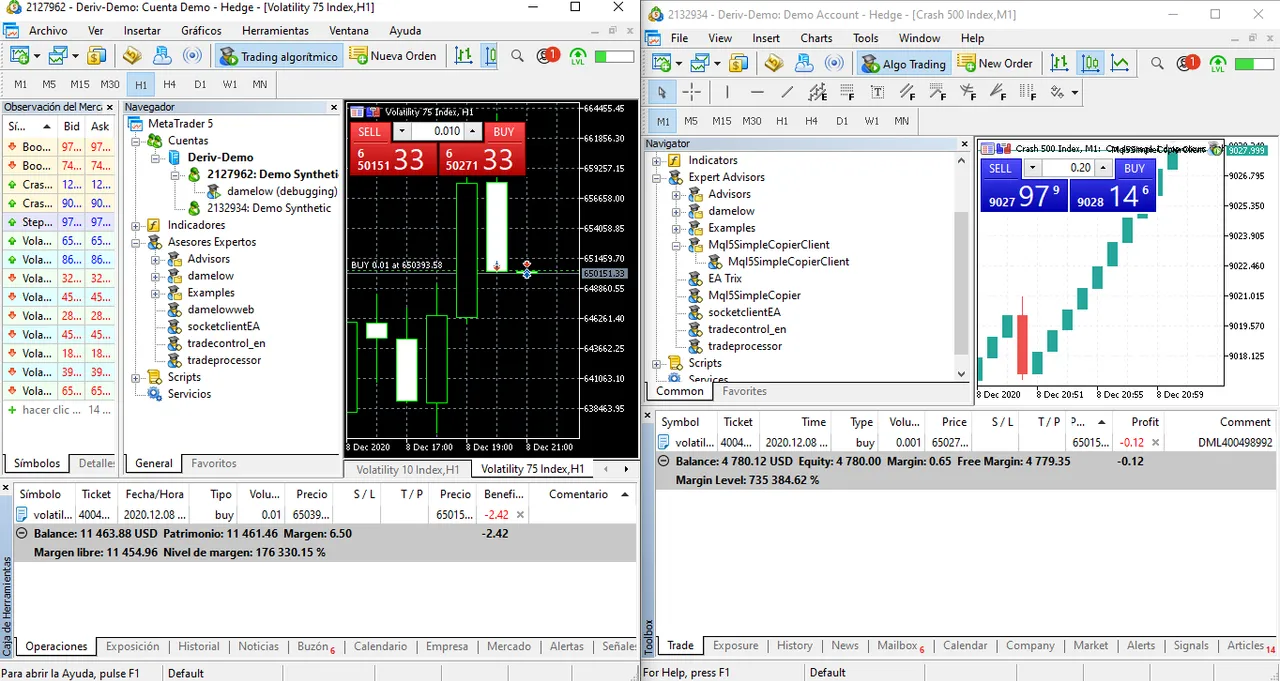Click SELL on Crash 500 chart panel
The height and width of the screenshot is (681, 1280).
click(x=1000, y=168)
